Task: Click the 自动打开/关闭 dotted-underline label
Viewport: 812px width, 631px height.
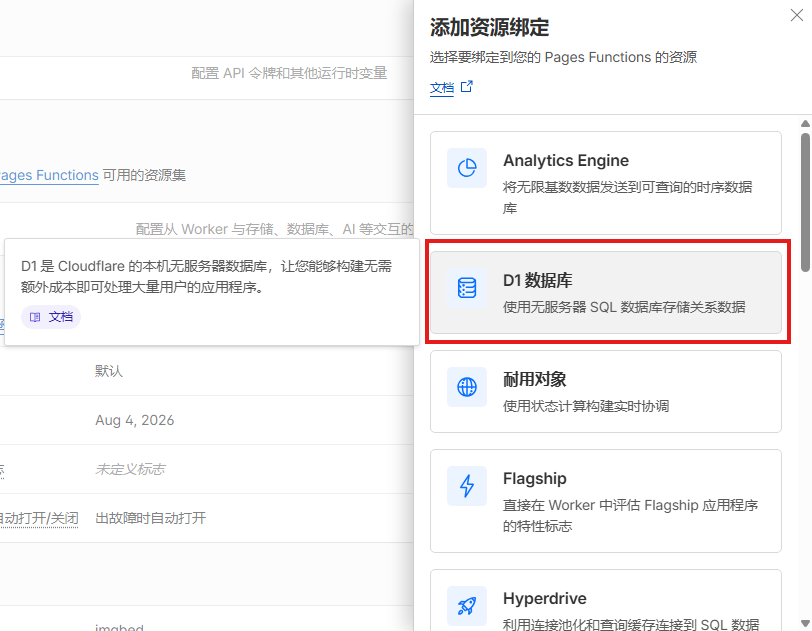Action: point(39,518)
